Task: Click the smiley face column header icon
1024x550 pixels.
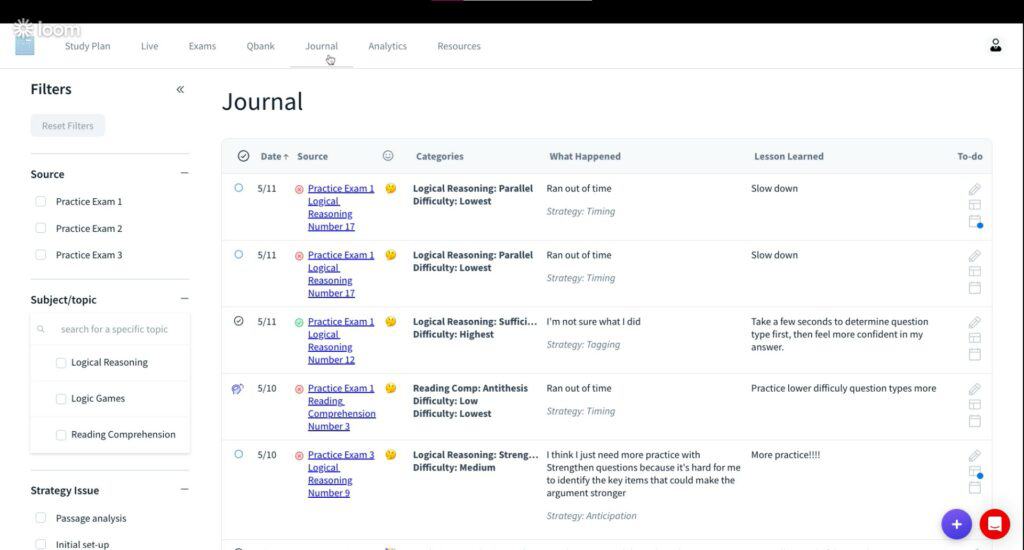Action: [388, 155]
